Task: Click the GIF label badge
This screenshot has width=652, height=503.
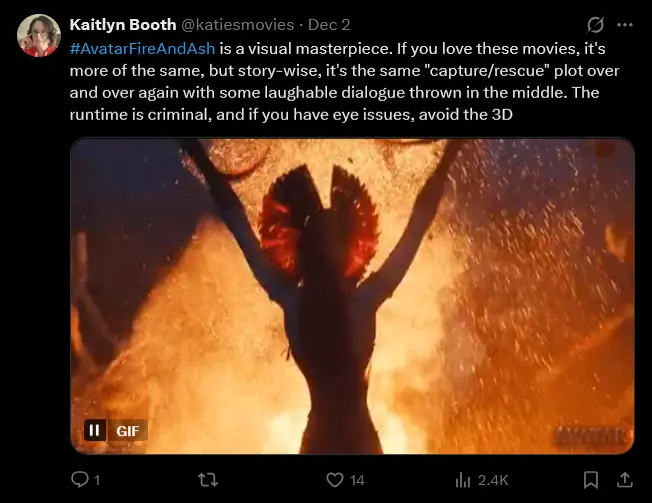Action: (128, 431)
